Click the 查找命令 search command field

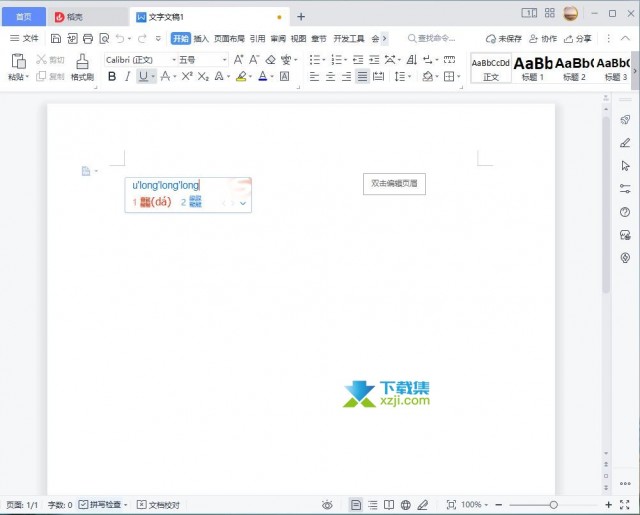tap(432, 38)
